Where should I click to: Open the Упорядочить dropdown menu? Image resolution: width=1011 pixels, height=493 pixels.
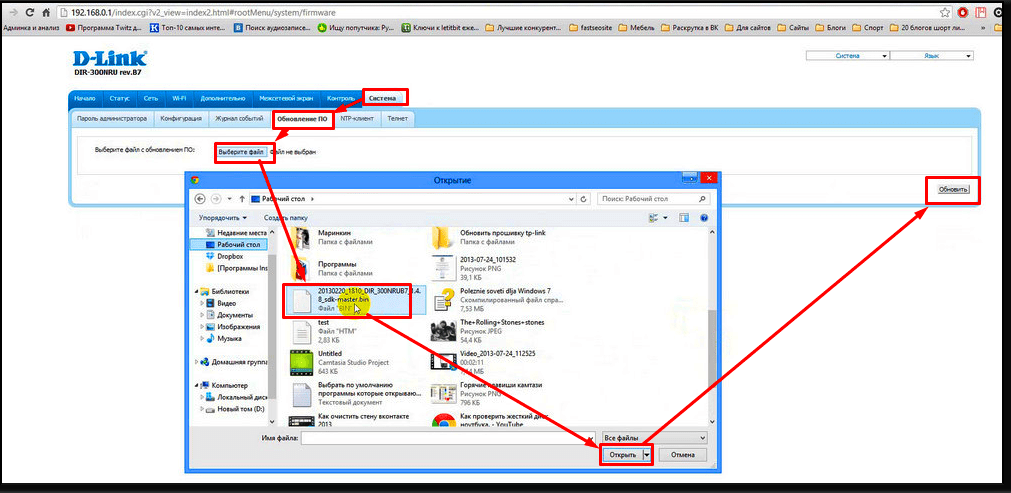[223, 217]
